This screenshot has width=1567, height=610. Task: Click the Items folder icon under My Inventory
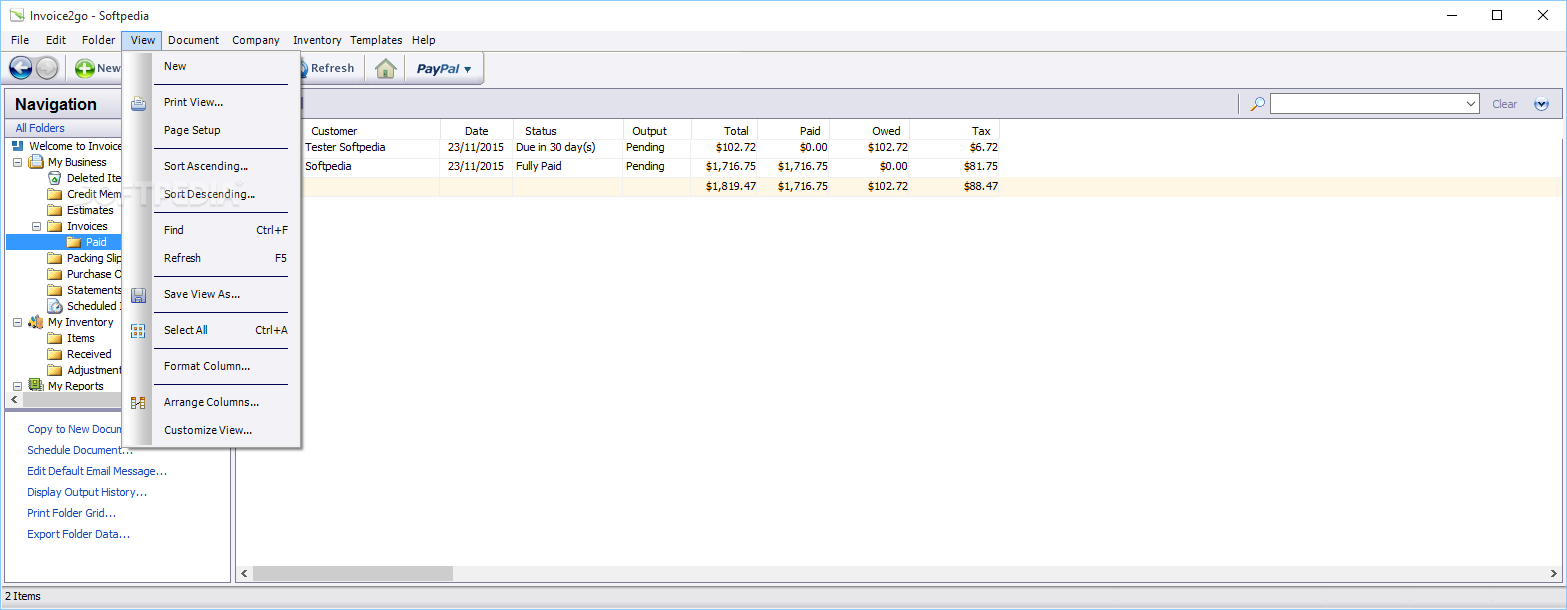tap(55, 338)
